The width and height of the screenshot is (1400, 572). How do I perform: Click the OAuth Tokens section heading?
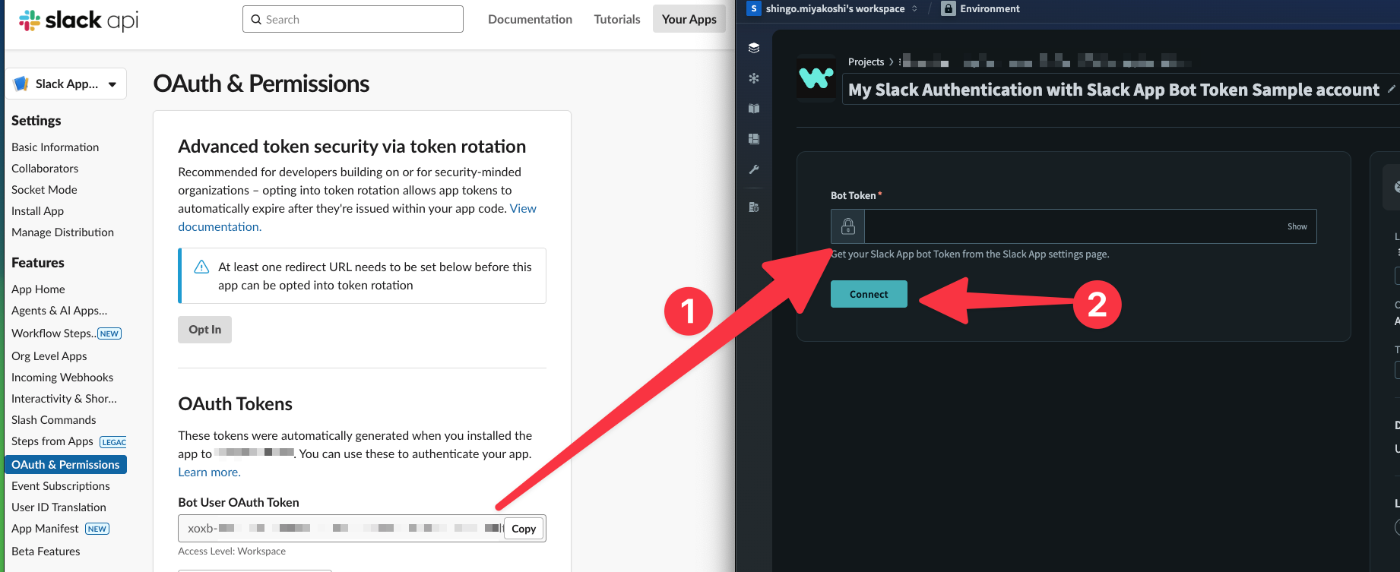tap(235, 404)
